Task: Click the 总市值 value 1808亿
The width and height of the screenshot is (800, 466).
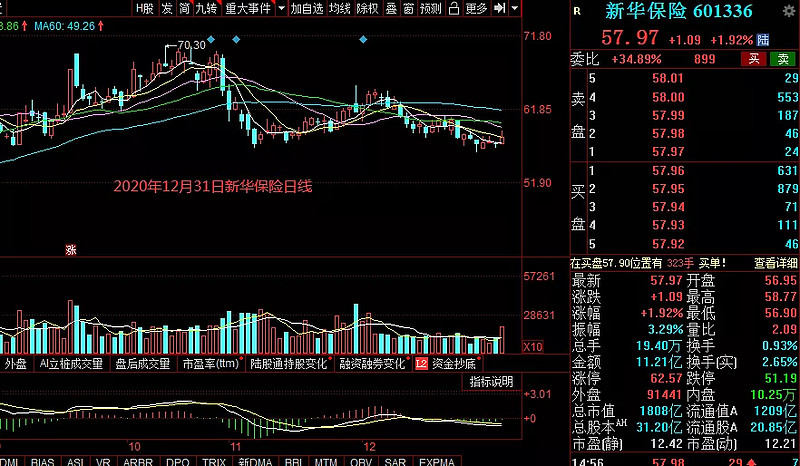Action: coord(661,411)
